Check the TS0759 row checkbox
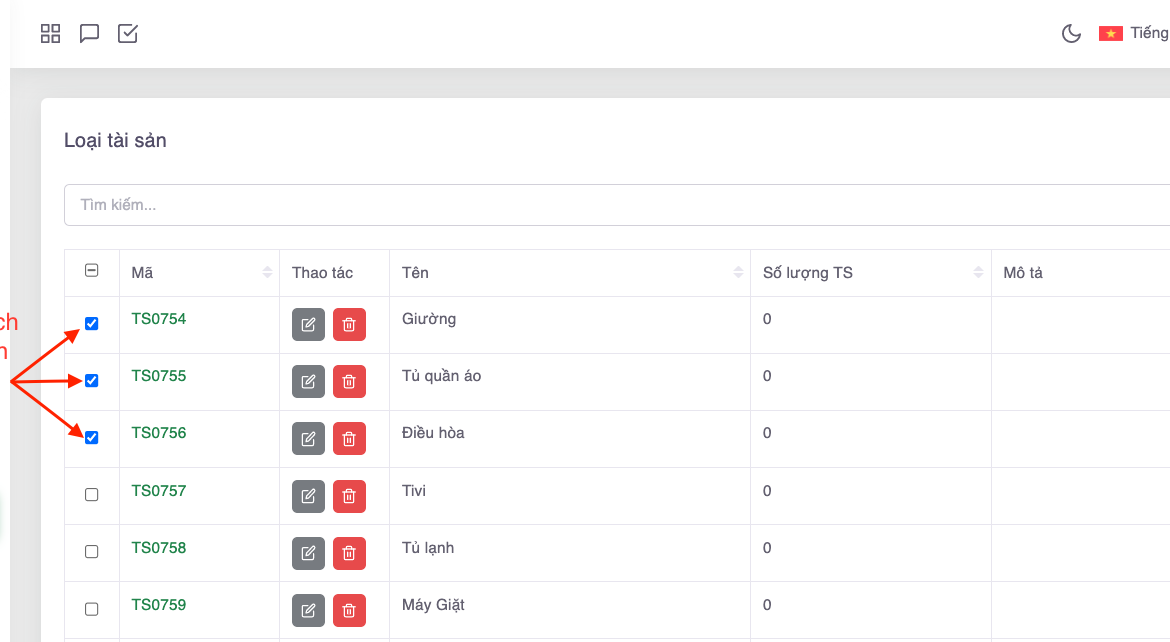 point(92,609)
